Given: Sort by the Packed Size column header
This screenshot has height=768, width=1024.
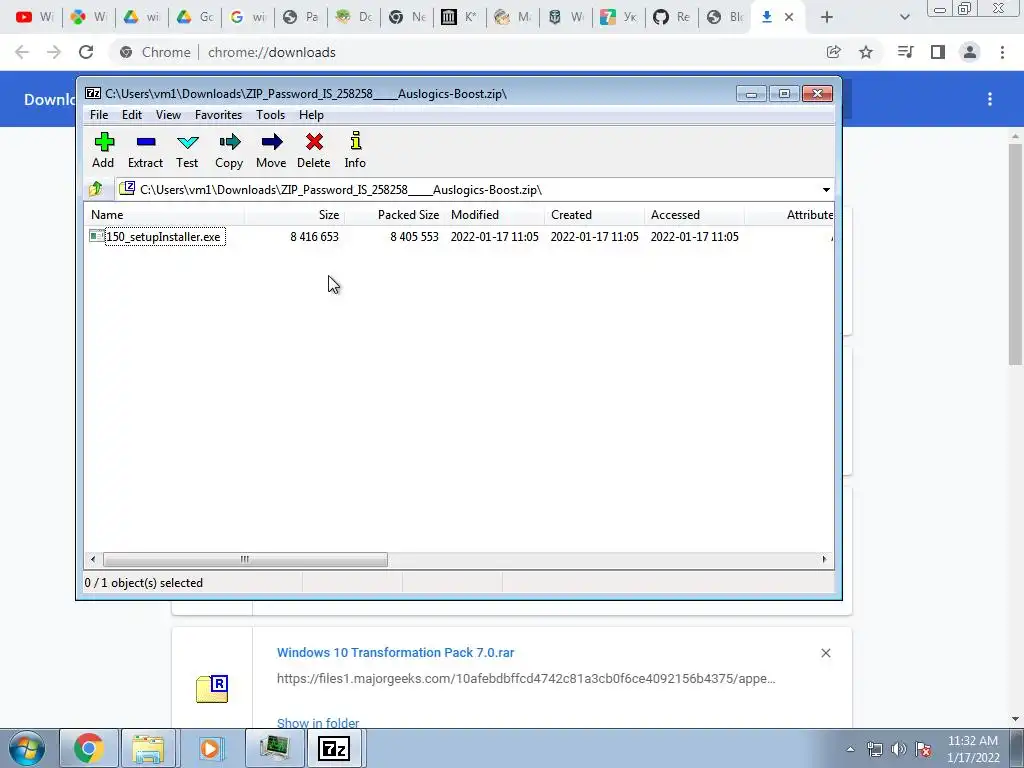Looking at the screenshot, I should tap(394, 215).
